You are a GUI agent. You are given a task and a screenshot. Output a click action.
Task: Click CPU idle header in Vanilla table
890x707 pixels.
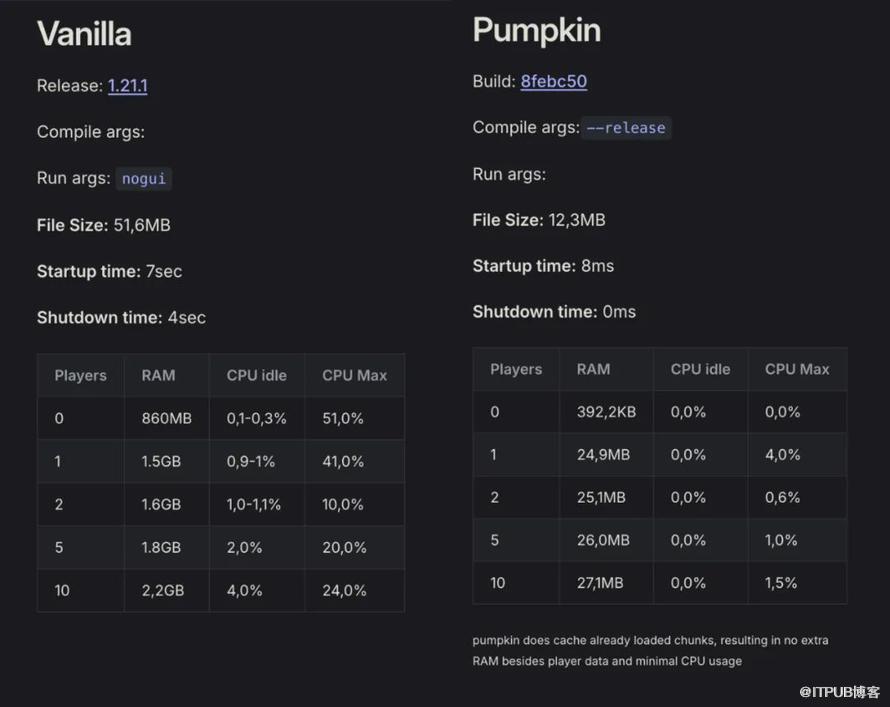click(x=256, y=376)
